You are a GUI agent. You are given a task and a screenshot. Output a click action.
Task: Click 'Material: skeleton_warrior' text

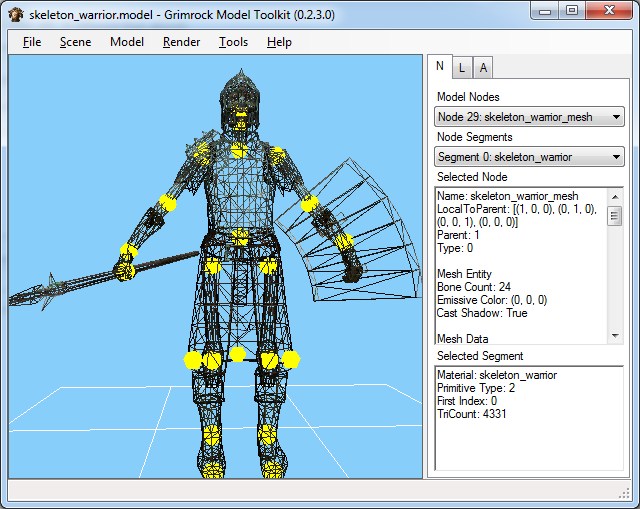pyautogui.click(x=497, y=375)
